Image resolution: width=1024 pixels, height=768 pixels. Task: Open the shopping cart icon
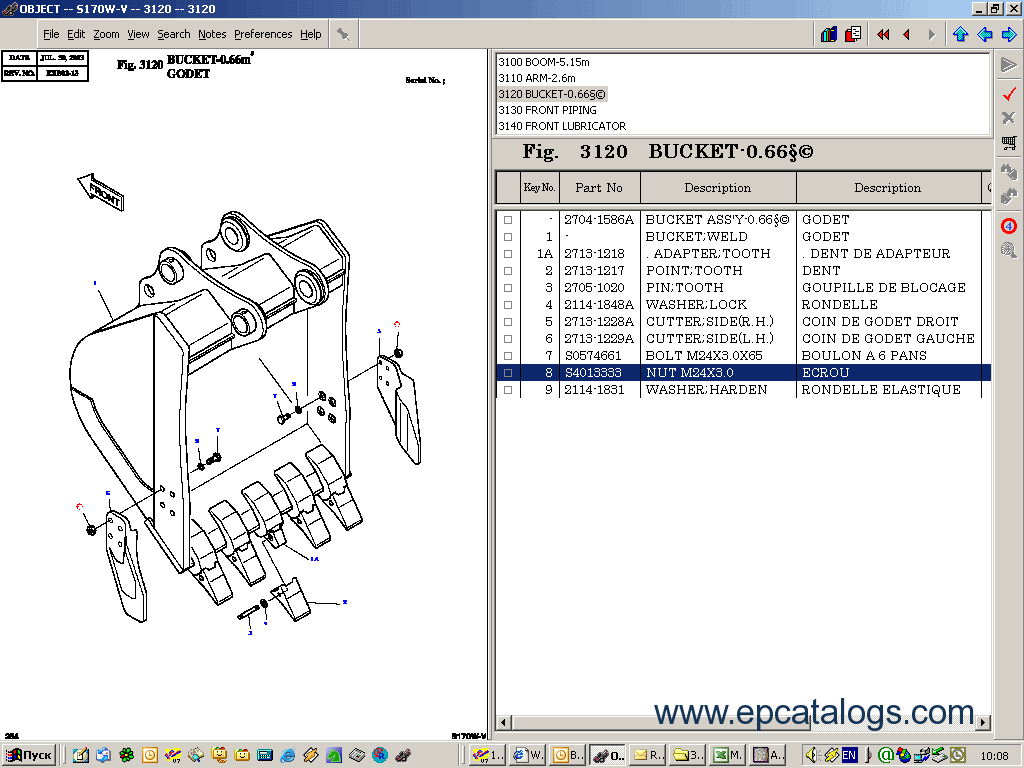coord(1009,143)
